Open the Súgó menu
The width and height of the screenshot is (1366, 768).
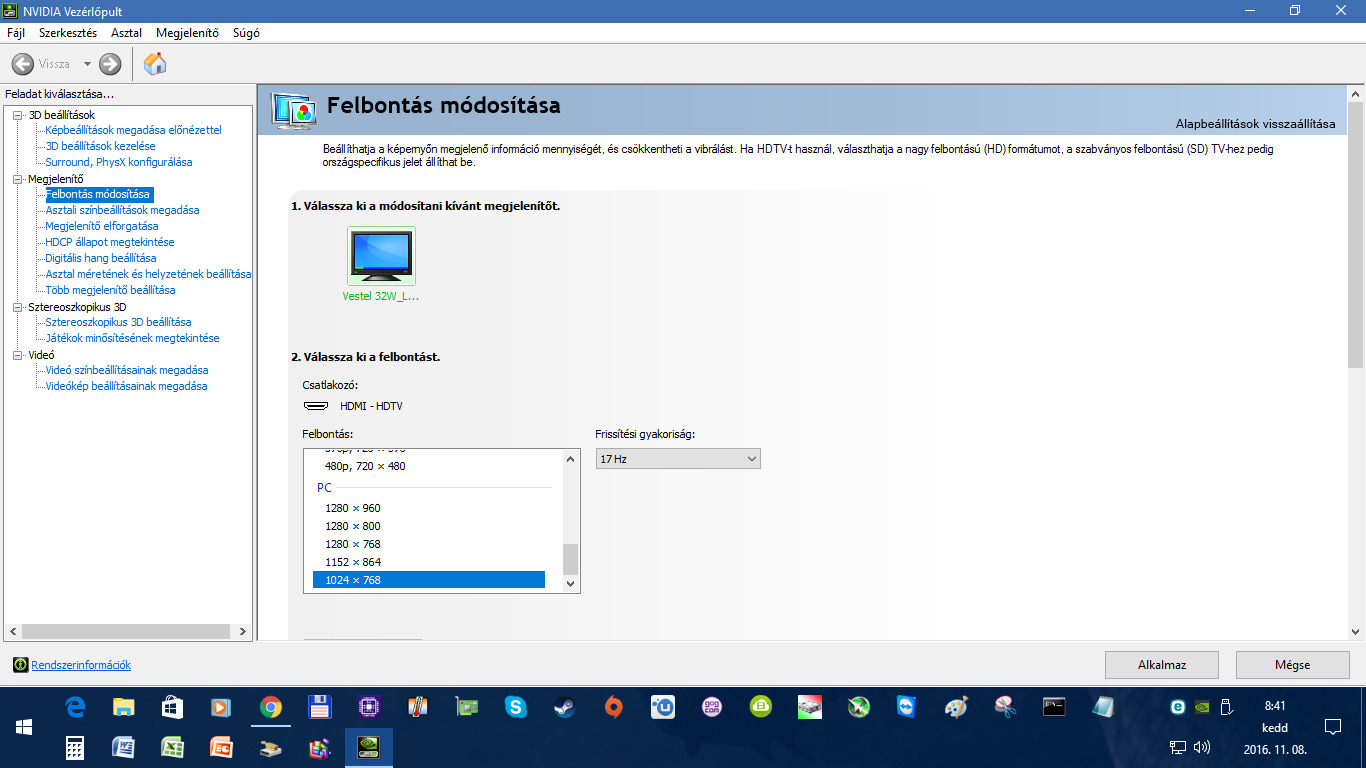pos(246,32)
